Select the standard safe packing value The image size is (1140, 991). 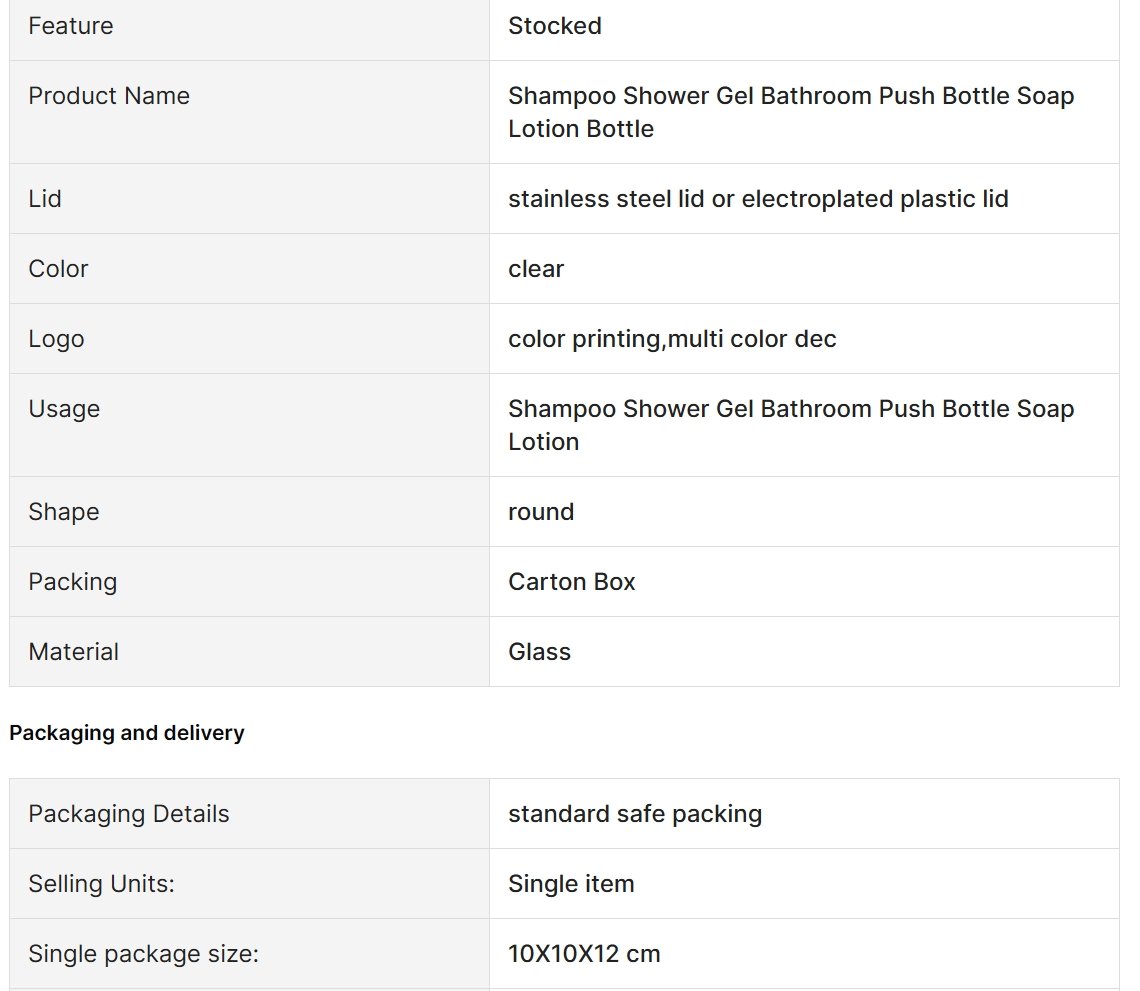[635, 814]
